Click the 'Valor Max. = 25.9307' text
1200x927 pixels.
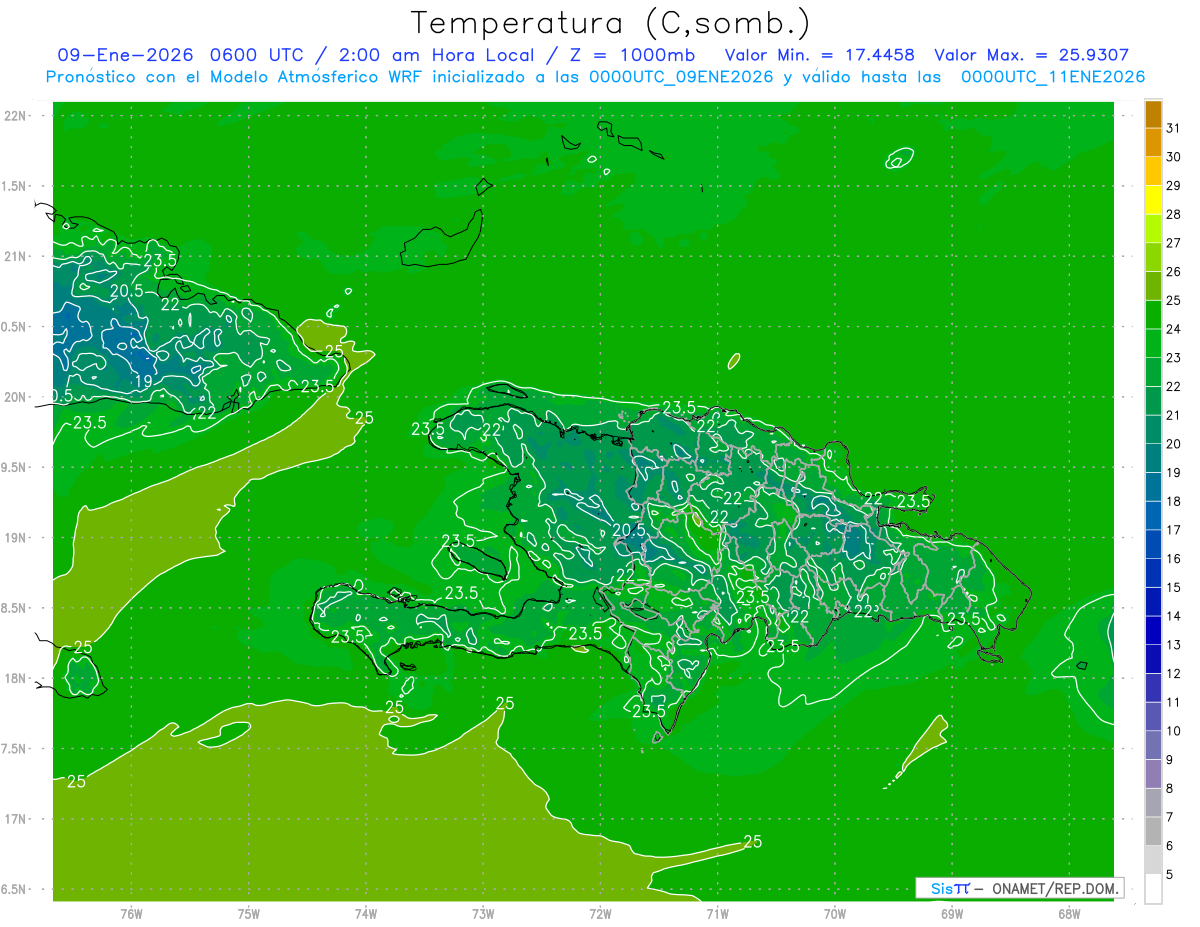point(1031,55)
